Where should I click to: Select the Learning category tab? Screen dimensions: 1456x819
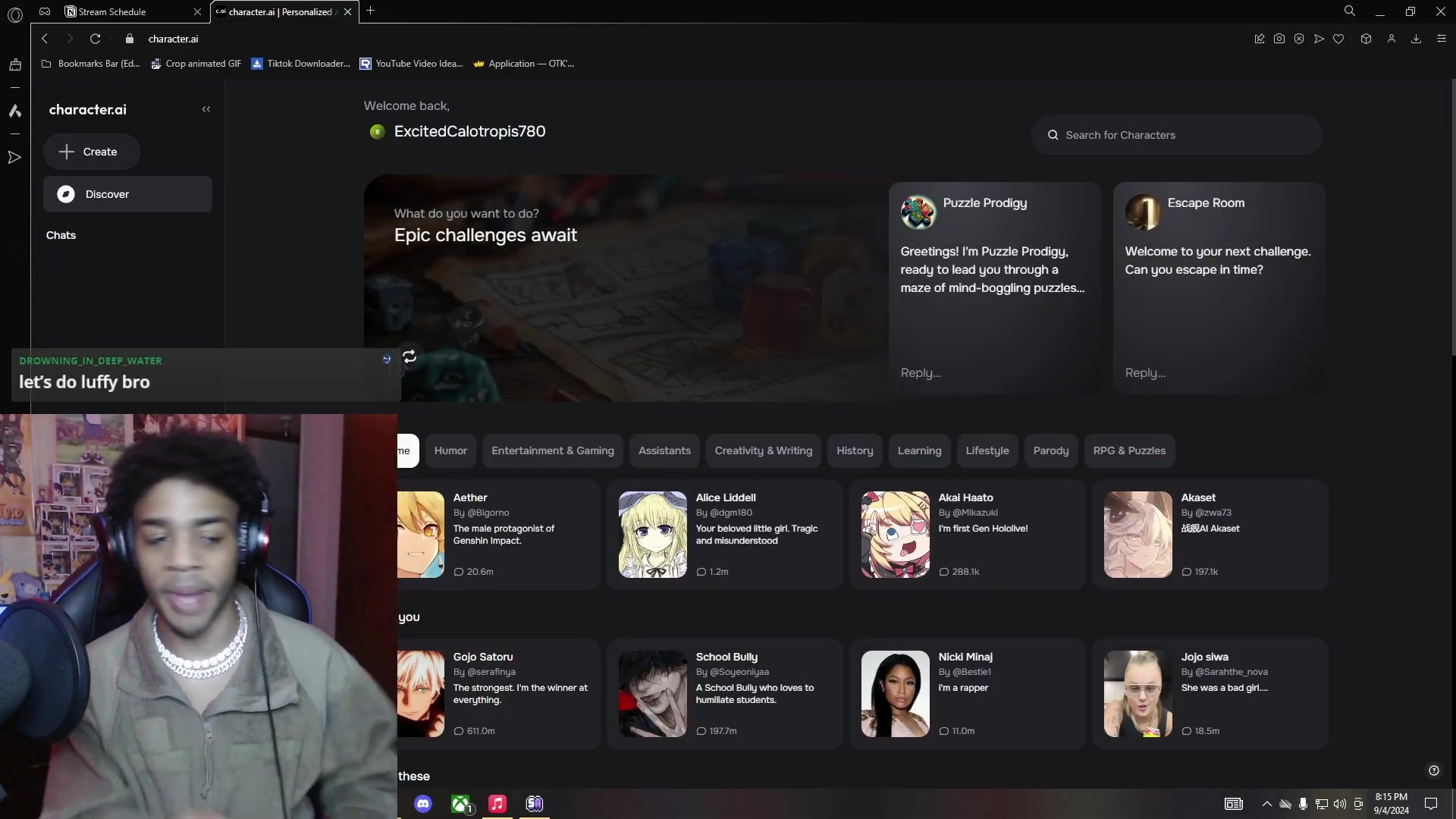[x=919, y=450]
